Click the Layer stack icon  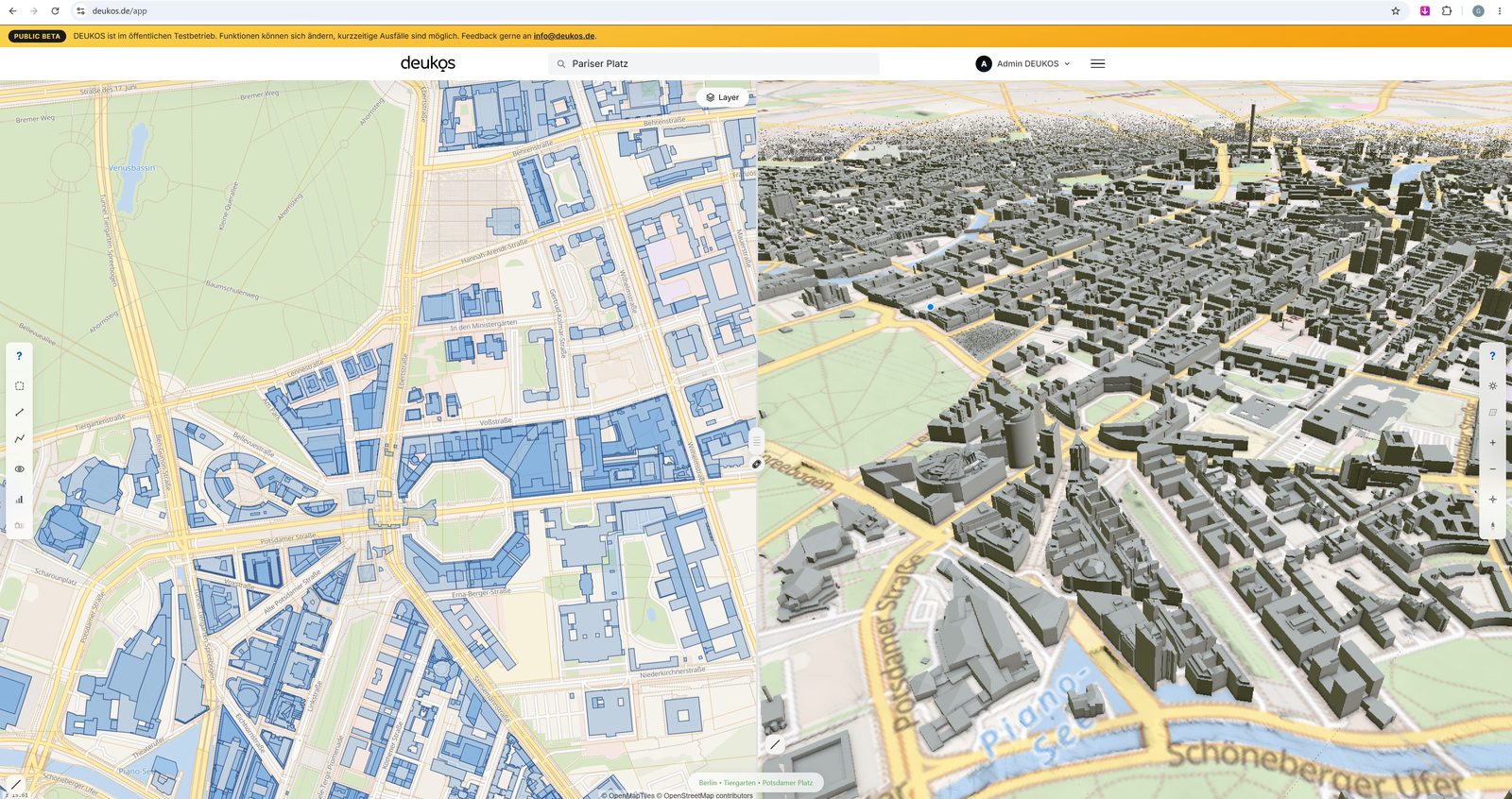[x=711, y=97]
